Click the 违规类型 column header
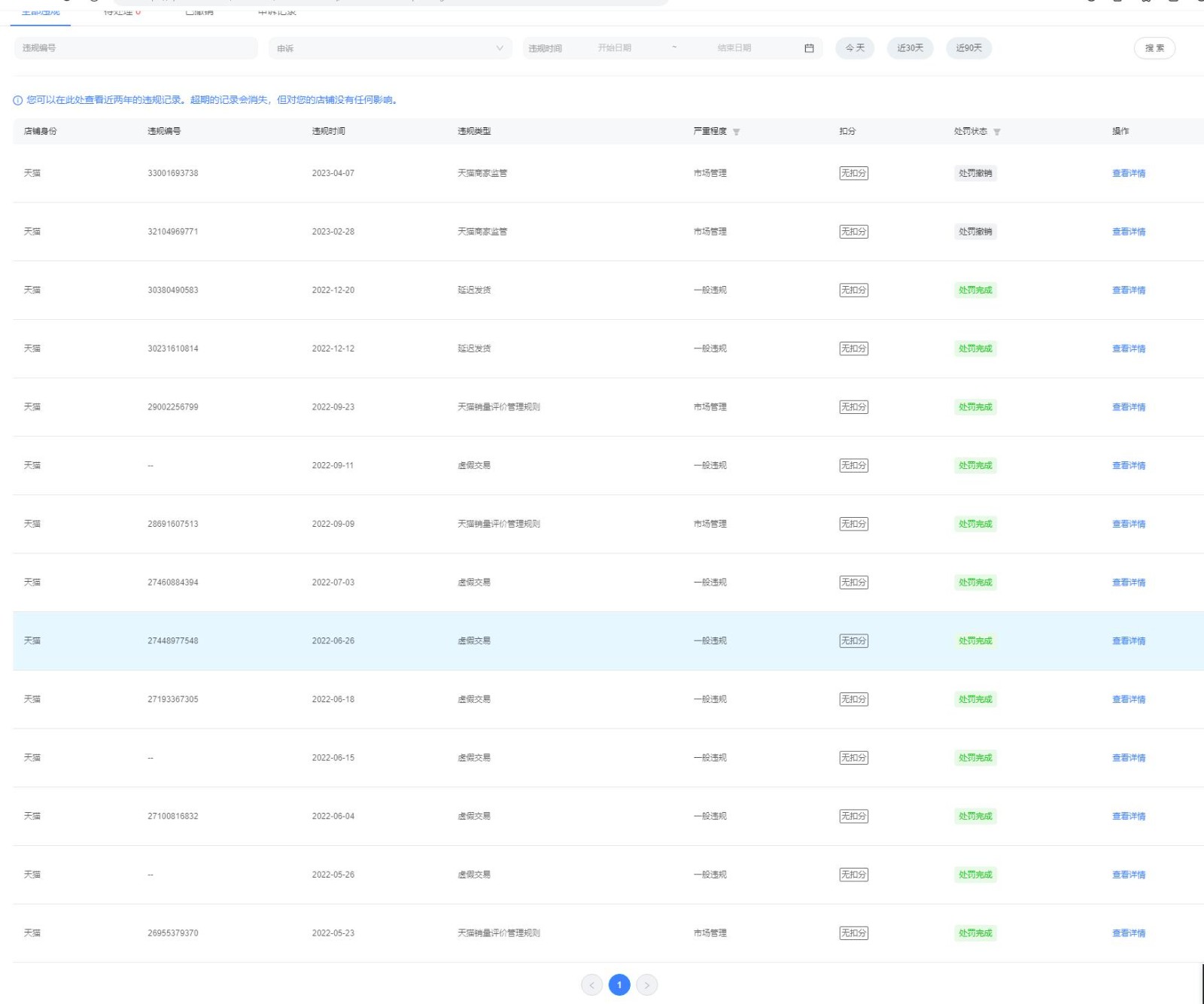 (x=474, y=132)
